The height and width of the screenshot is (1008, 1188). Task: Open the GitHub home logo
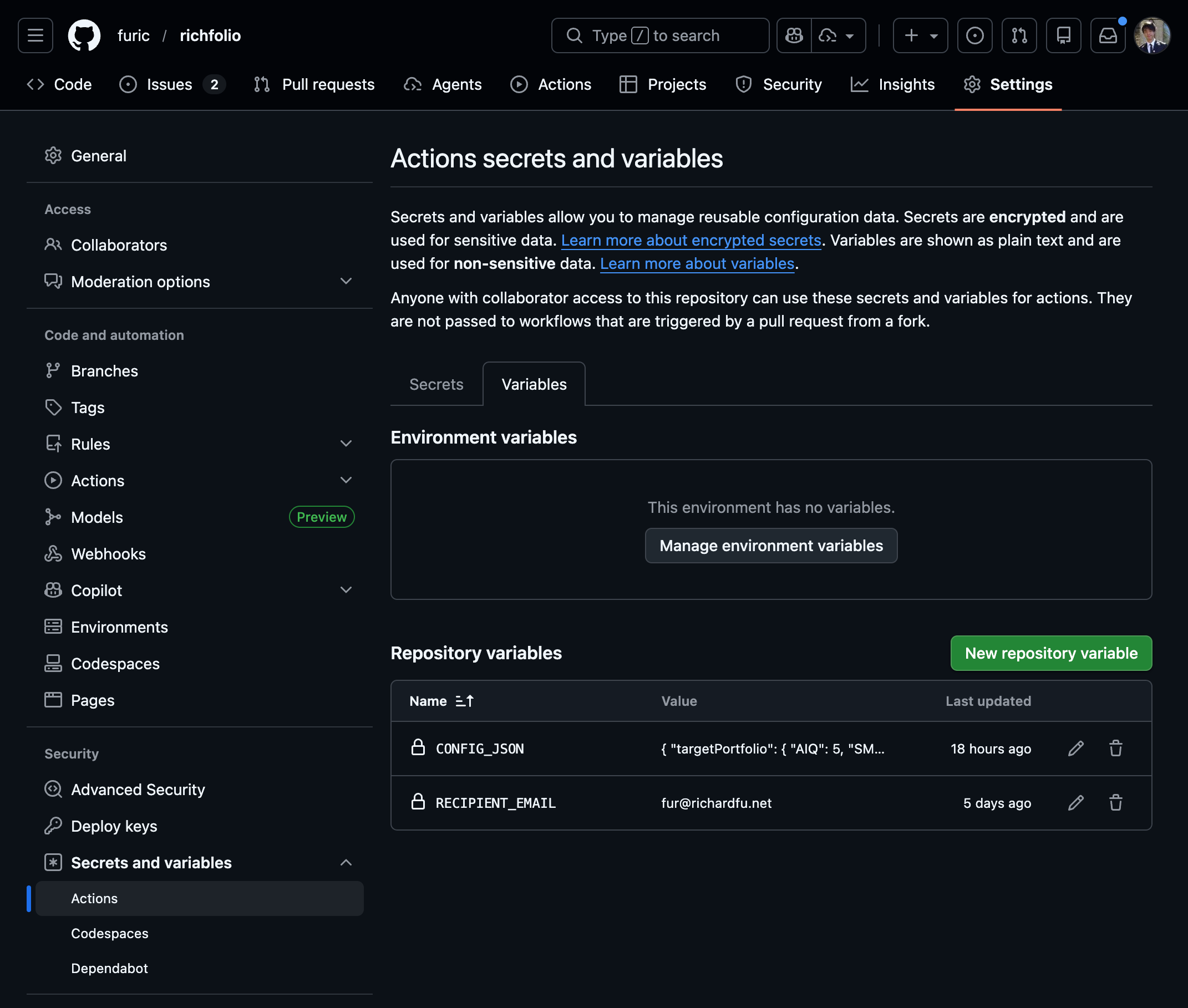[x=85, y=35]
